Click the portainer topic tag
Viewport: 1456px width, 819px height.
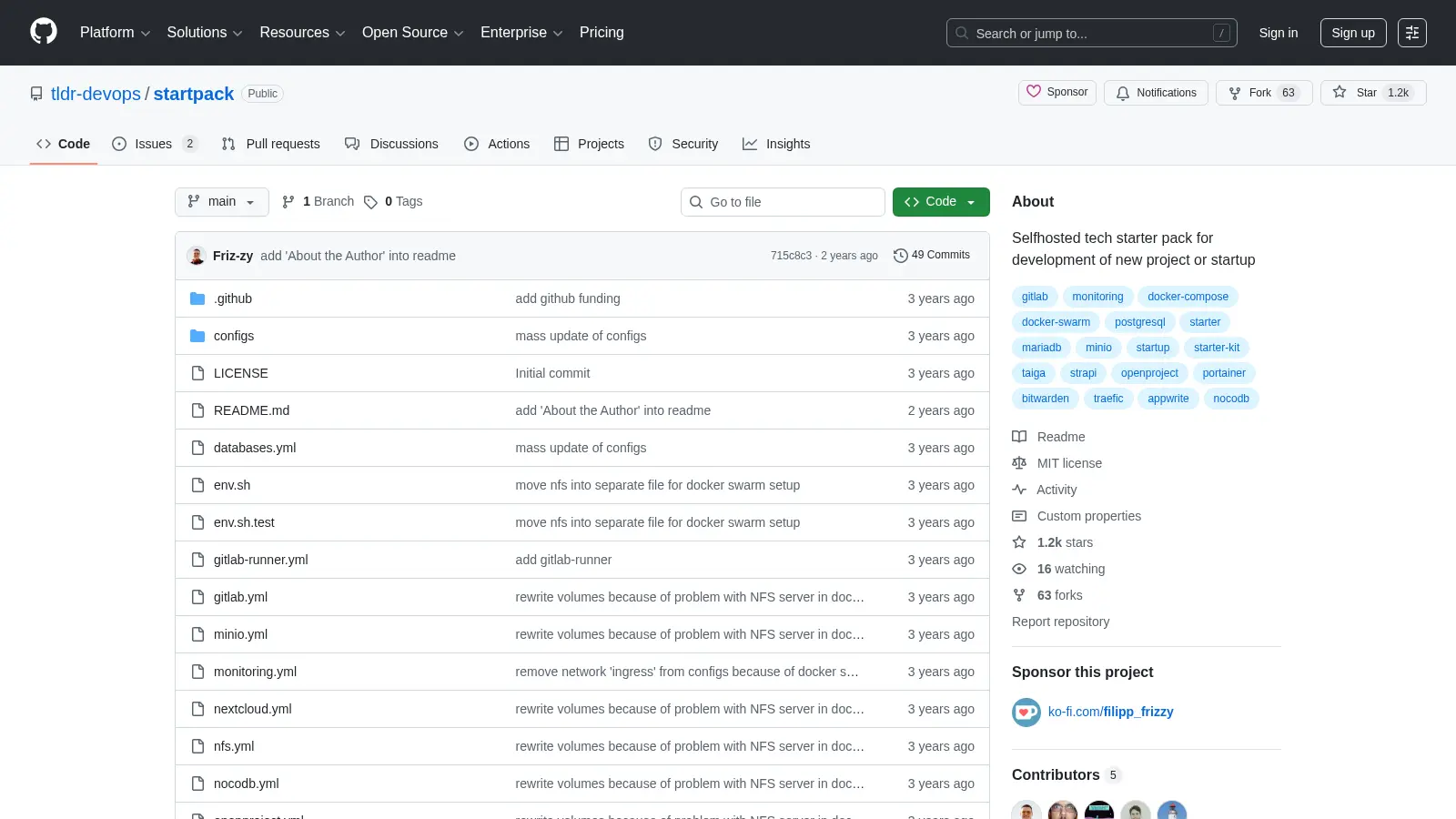point(1224,373)
